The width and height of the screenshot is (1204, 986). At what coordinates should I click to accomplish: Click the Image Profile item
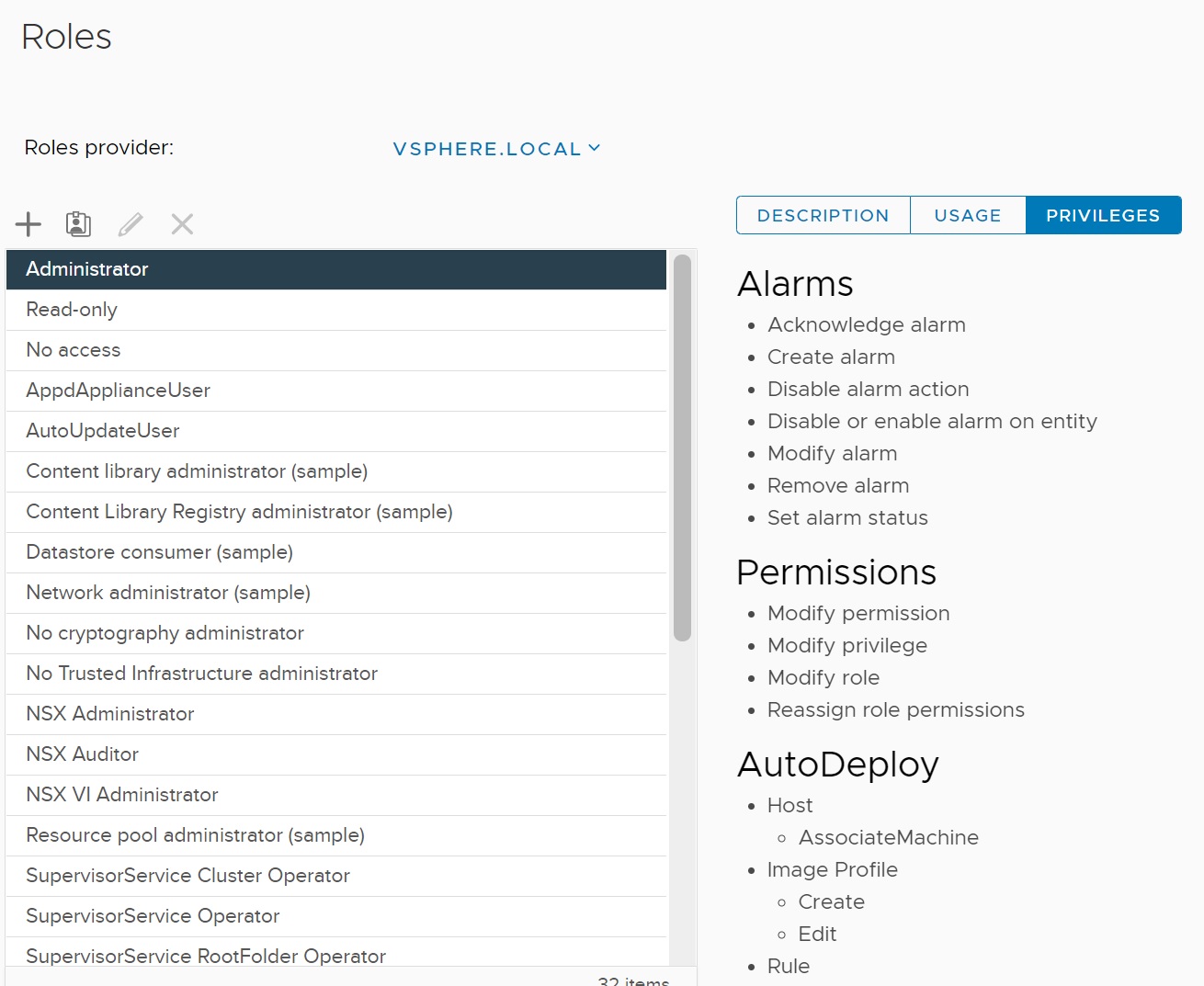[x=833, y=870]
